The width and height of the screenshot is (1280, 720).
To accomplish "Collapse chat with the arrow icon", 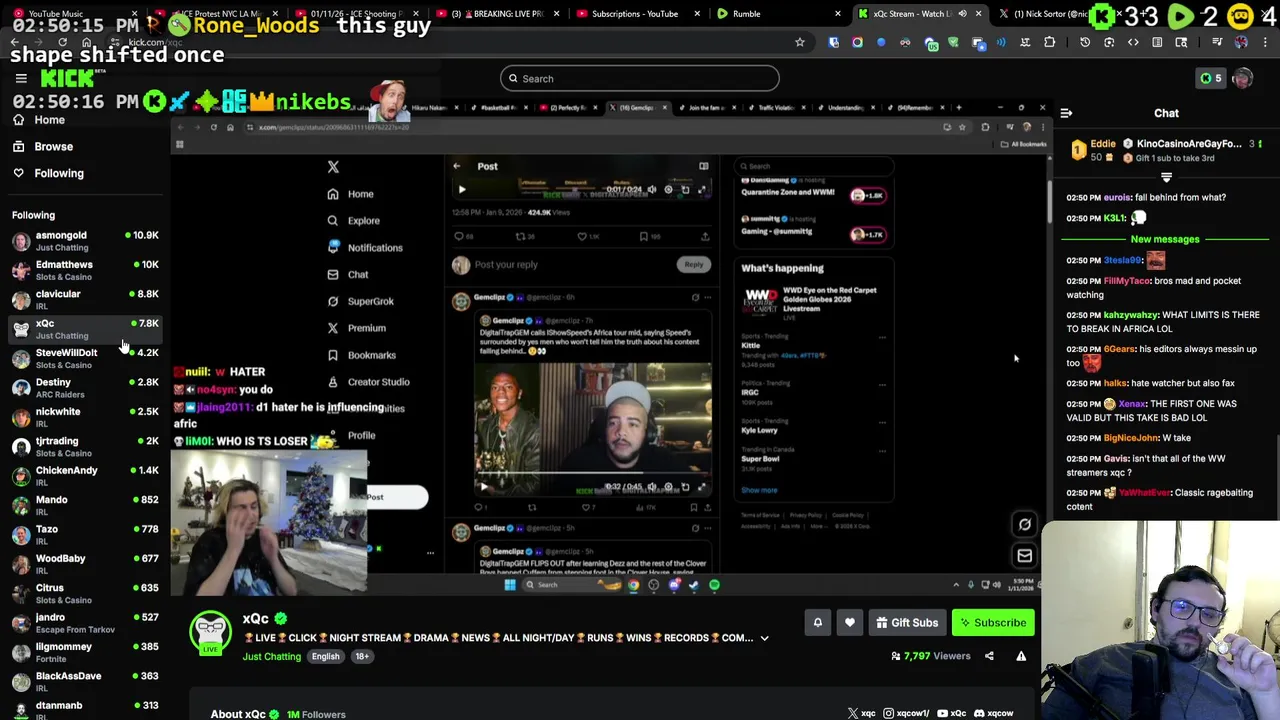I will pyautogui.click(x=1066, y=113).
